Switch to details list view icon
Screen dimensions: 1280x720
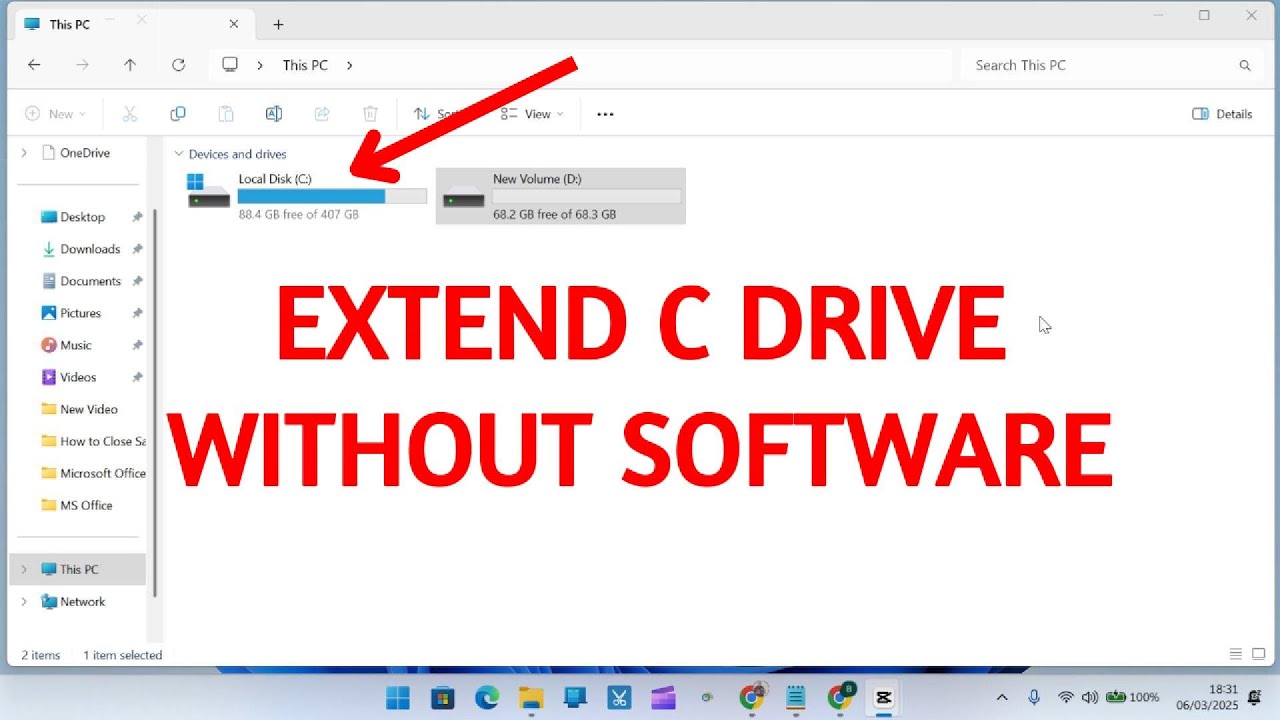pyautogui.click(x=1236, y=654)
